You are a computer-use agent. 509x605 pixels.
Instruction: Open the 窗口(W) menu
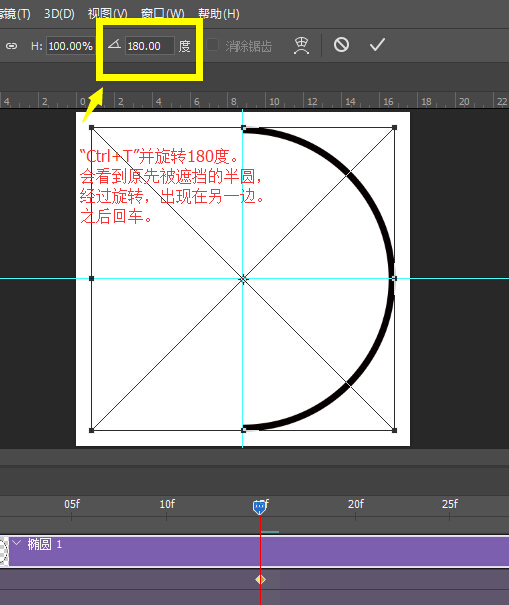tap(162, 14)
